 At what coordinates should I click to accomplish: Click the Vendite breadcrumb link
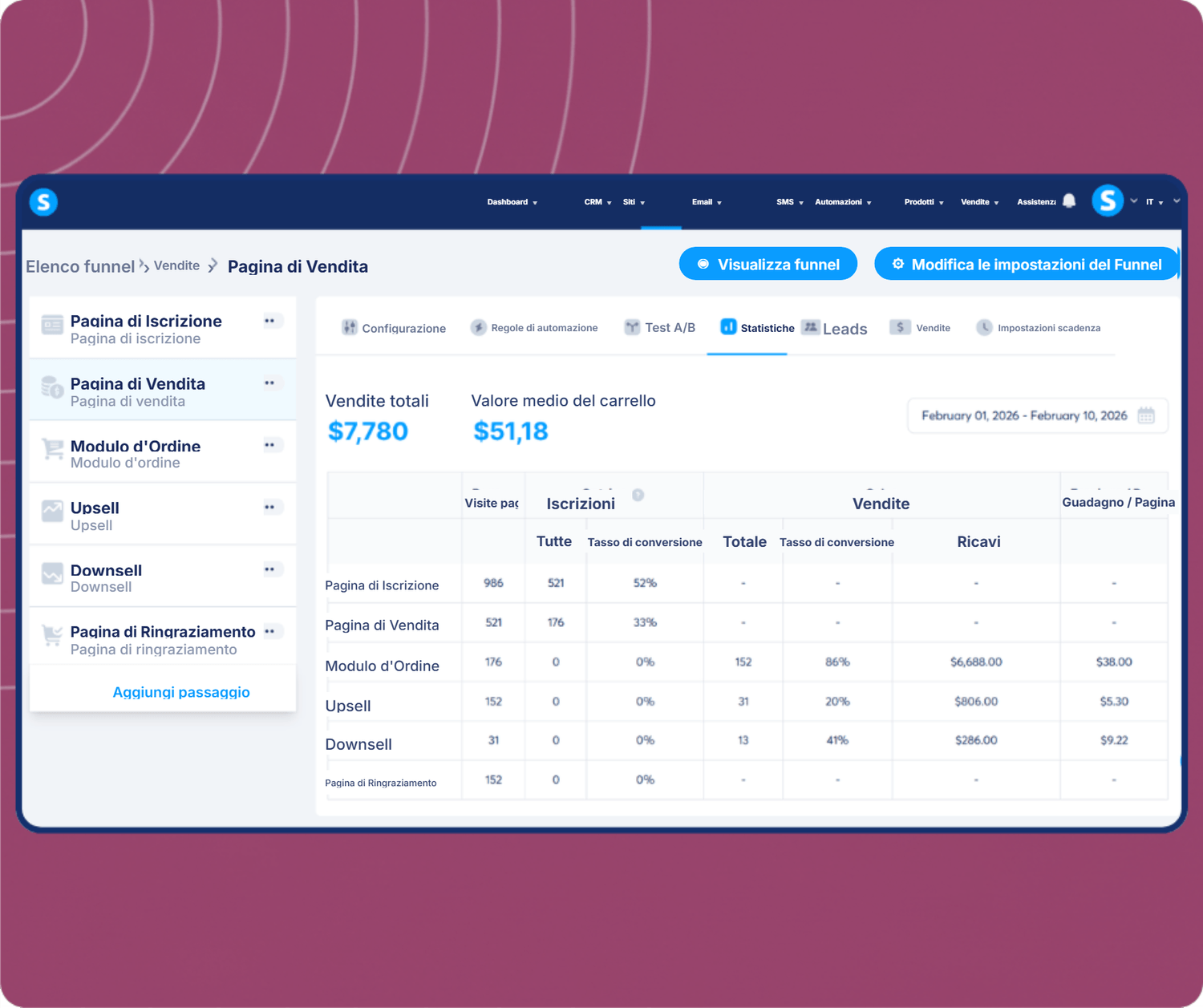[x=176, y=265]
